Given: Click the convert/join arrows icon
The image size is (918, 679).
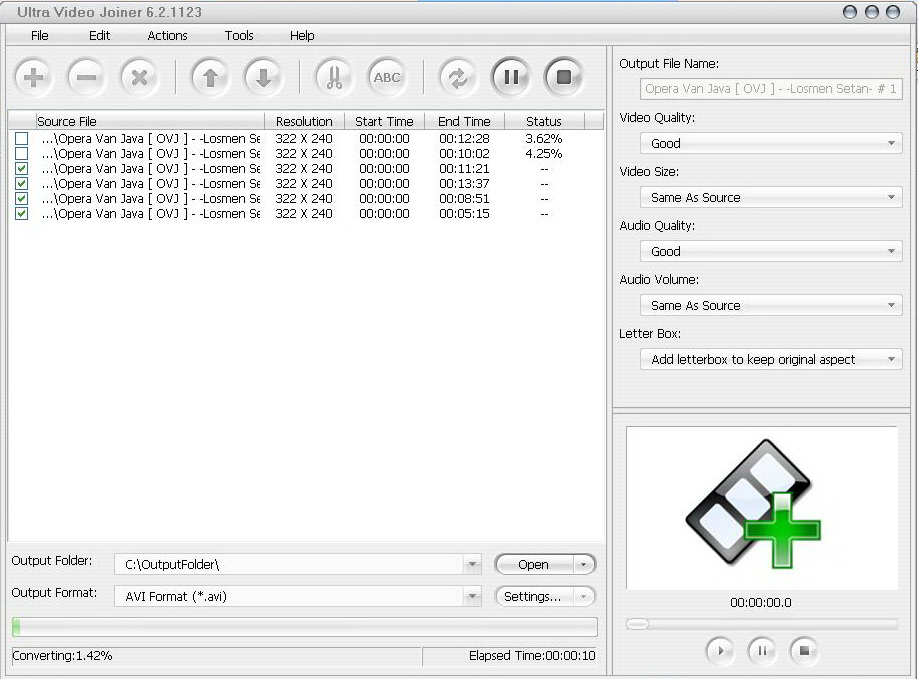Looking at the screenshot, I should (457, 77).
